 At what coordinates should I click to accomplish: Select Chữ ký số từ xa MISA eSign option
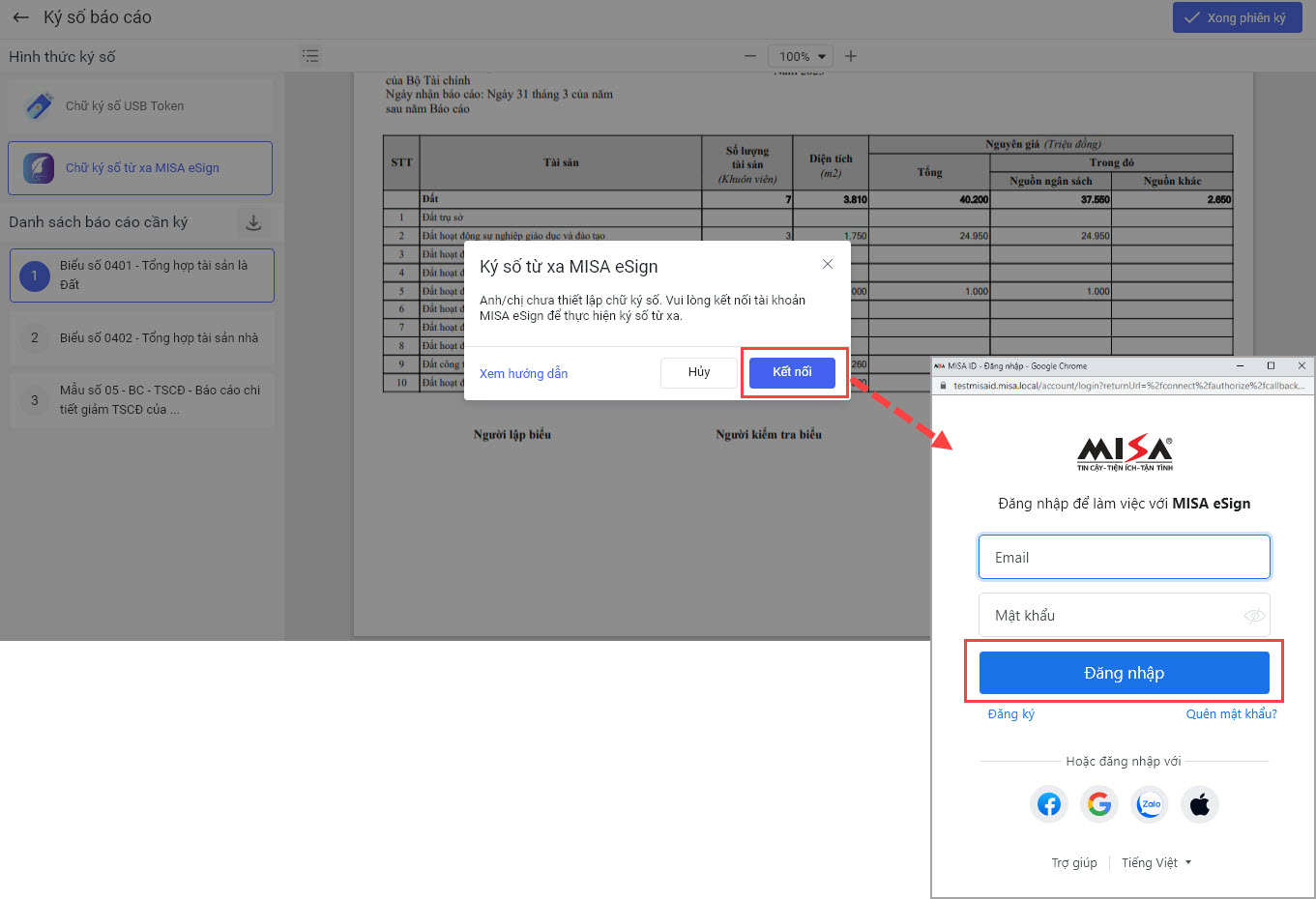pos(140,168)
